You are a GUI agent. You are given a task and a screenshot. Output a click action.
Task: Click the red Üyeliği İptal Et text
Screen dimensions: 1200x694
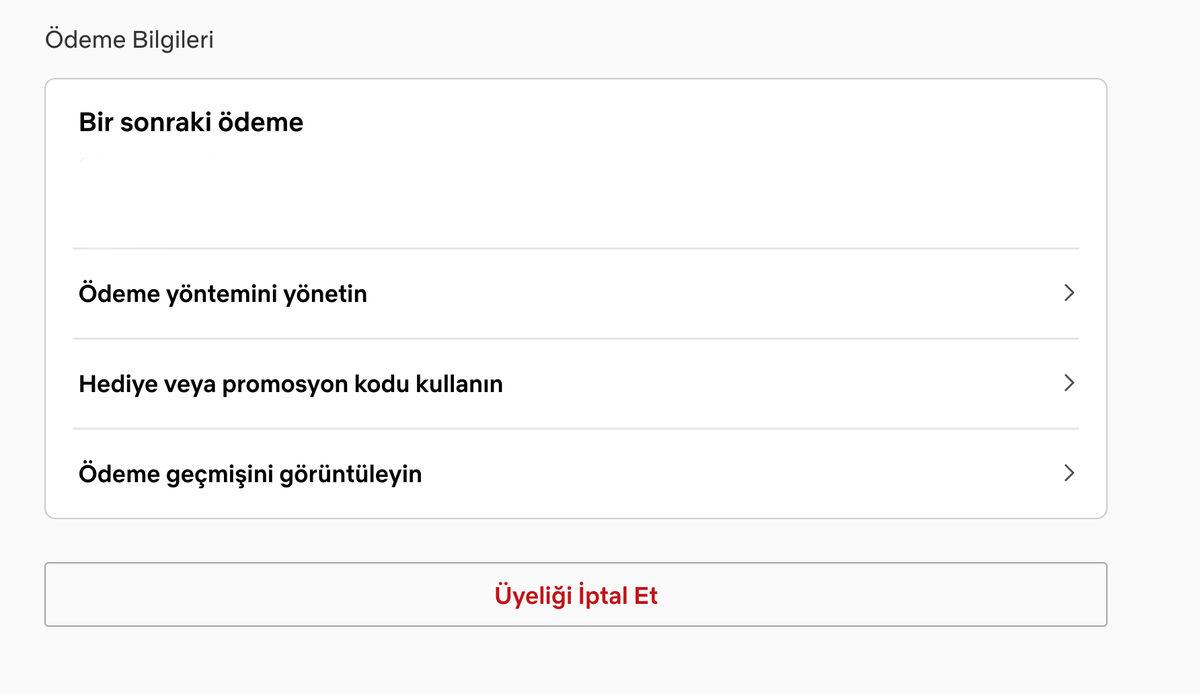click(576, 596)
